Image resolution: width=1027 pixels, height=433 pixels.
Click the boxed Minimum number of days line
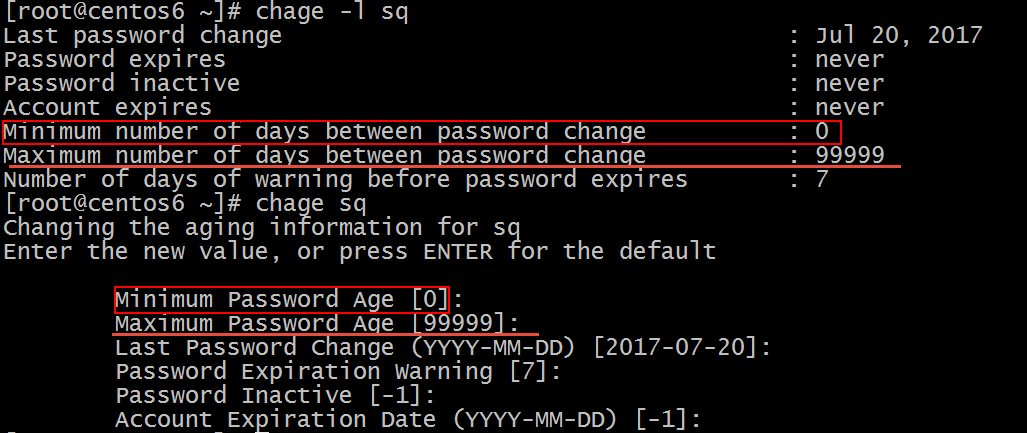pyautogui.click(x=421, y=132)
